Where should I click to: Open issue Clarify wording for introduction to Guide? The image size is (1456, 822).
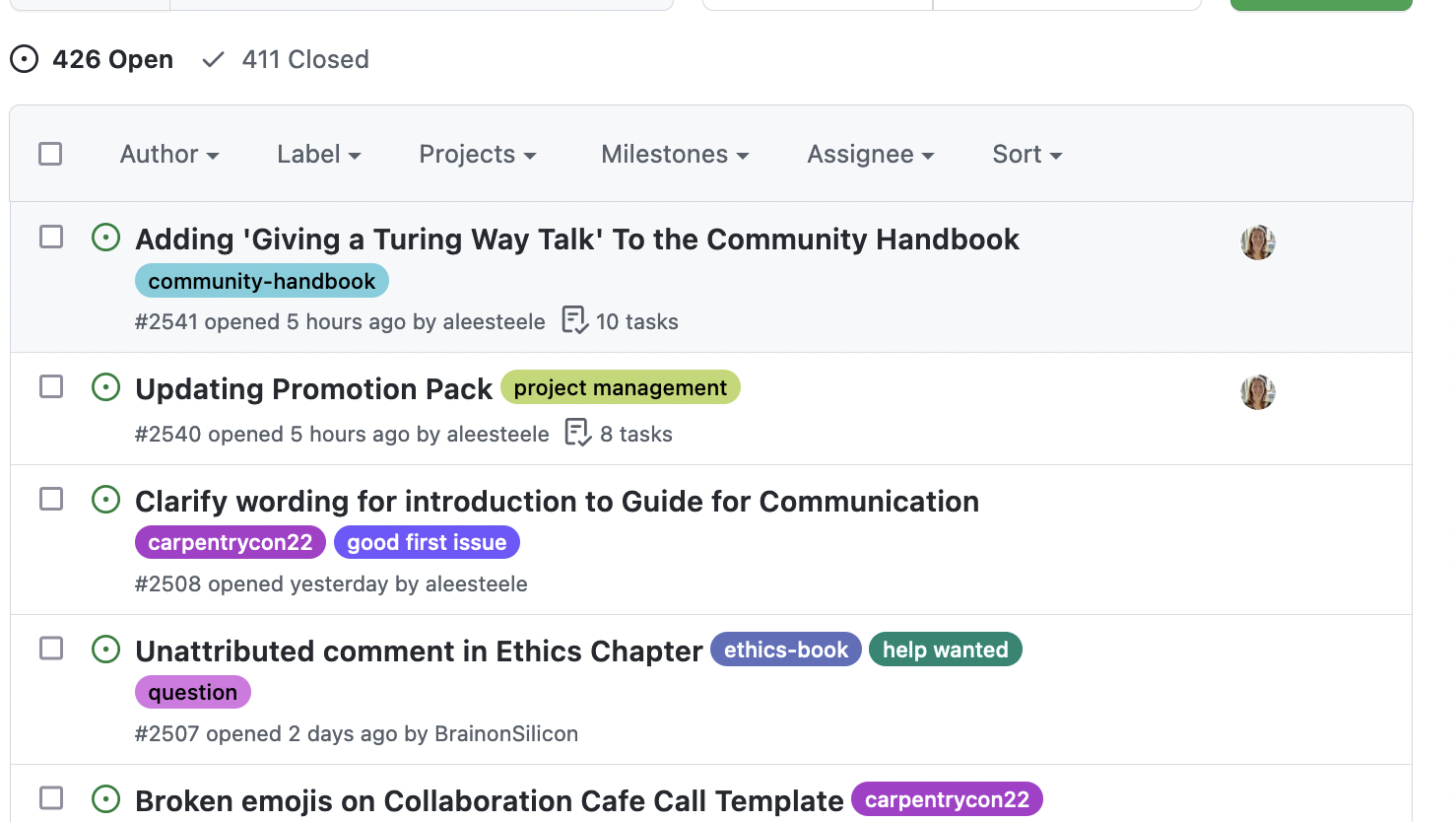[x=557, y=502]
